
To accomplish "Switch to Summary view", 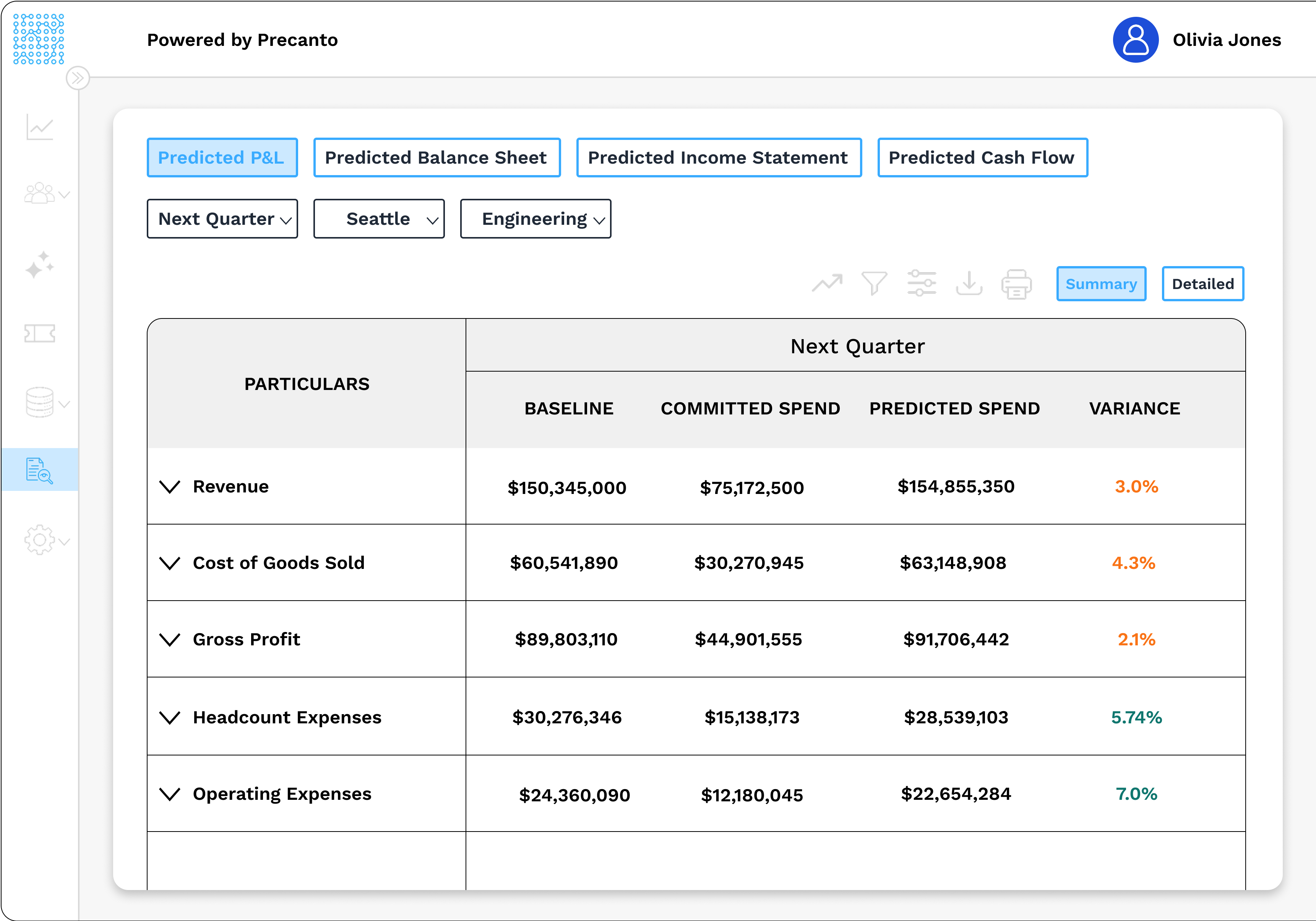I will [x=1100, y=284].
